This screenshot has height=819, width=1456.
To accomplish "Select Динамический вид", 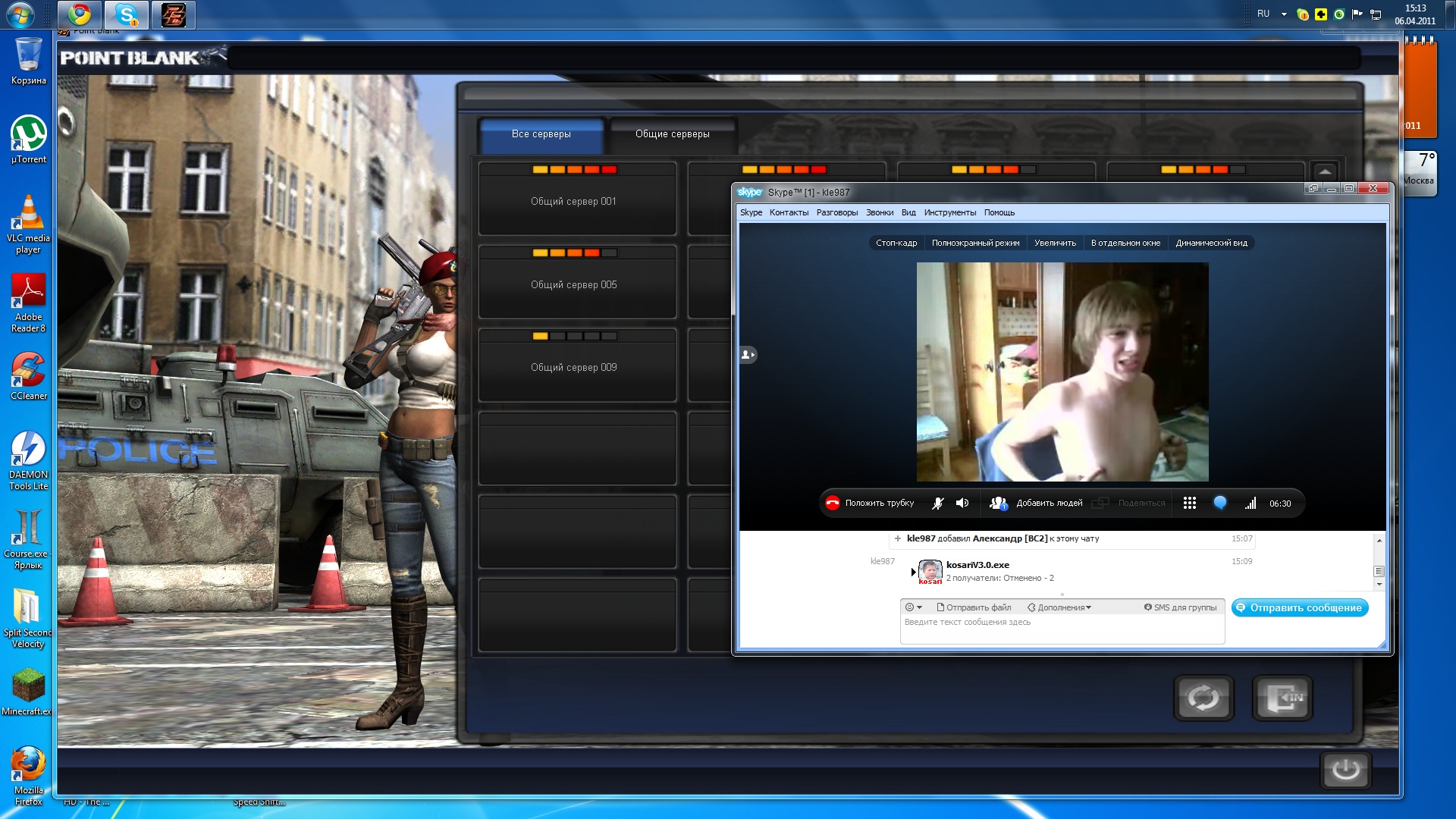I will click(x=1211, y=243).
